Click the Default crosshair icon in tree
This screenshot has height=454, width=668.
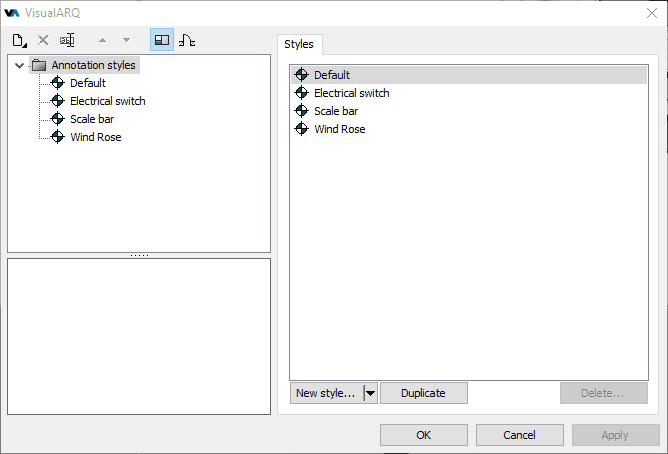(58, 83)
